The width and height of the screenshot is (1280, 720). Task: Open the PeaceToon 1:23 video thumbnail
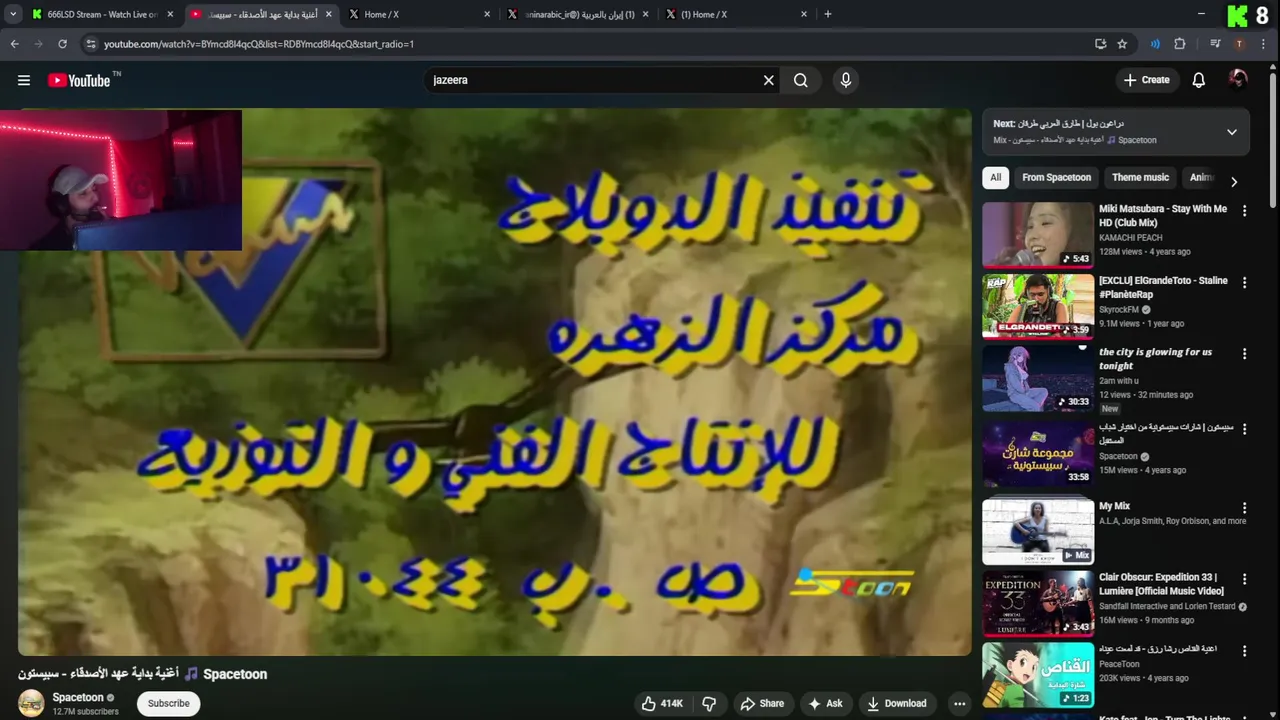[x=1038, y=675]
